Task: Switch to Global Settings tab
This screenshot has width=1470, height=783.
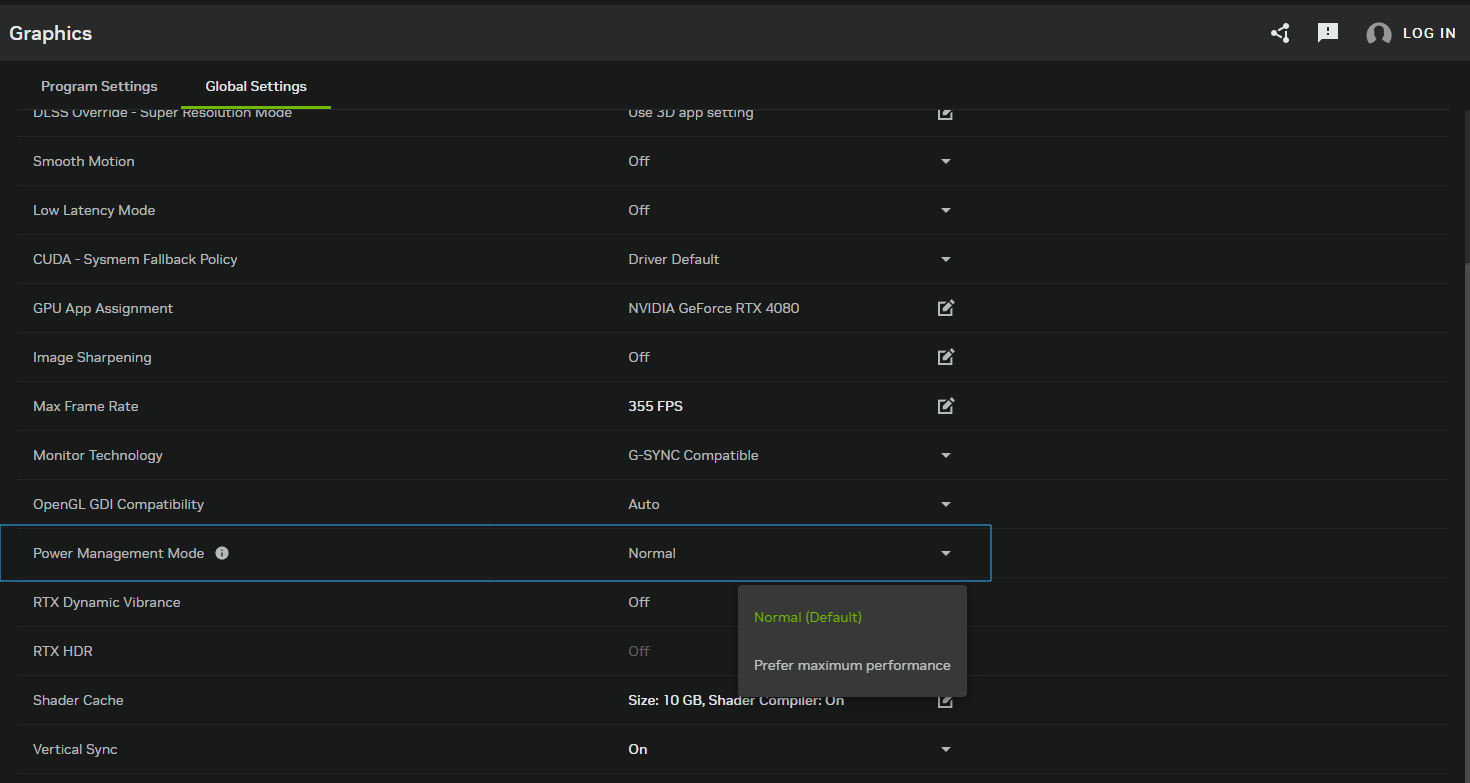Action: 256,86
